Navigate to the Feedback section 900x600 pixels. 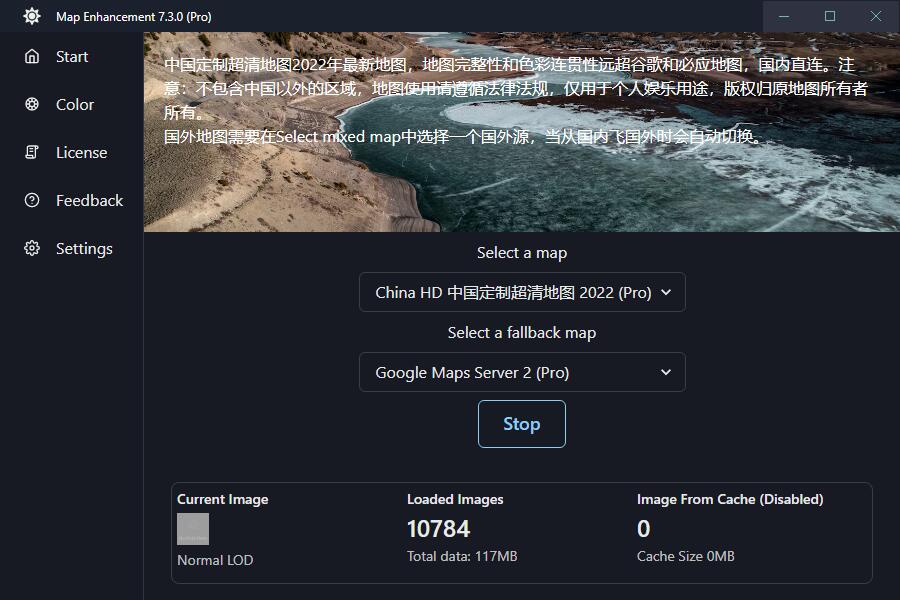point(88,200)
